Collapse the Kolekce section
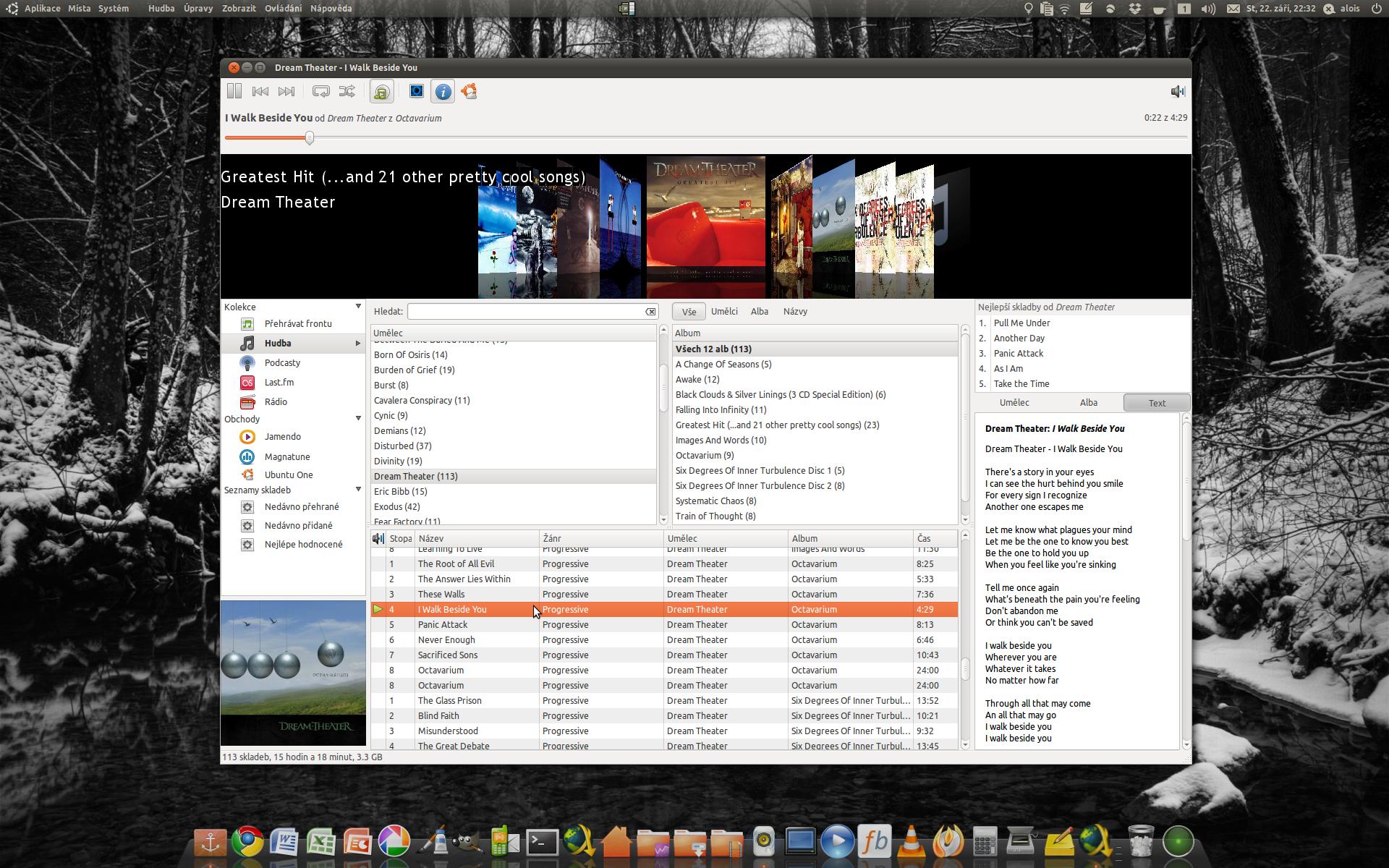 click(x=358, y=307)
